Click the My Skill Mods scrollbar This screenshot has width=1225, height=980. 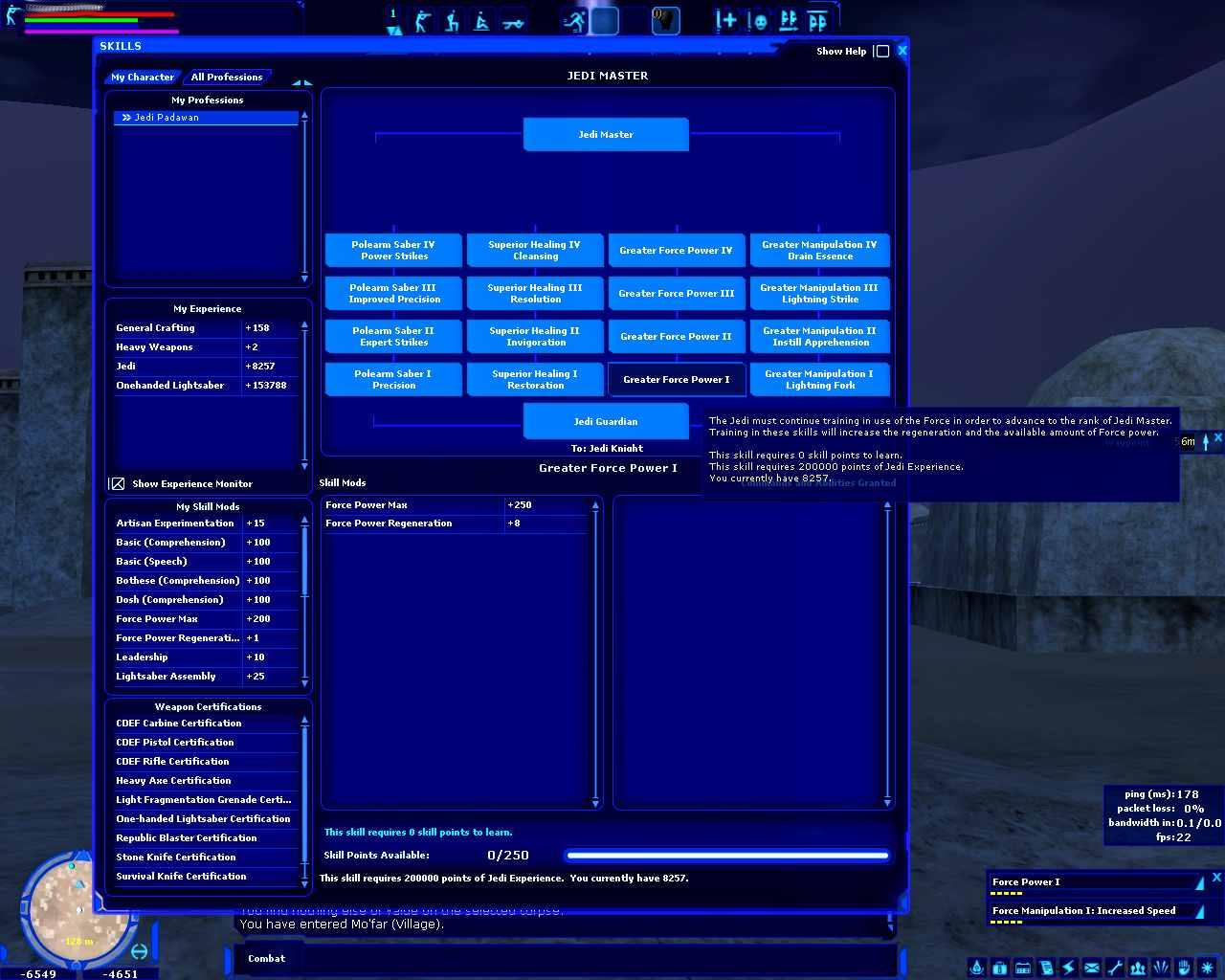(305, 601)
